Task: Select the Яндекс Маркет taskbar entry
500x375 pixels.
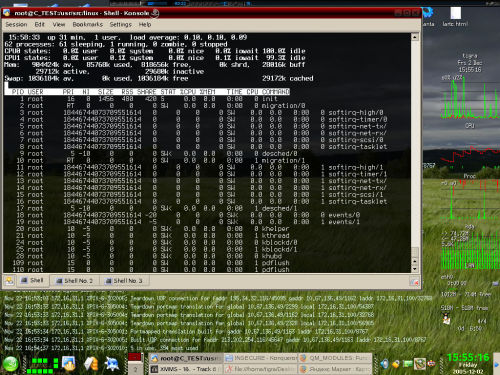Action: pos(335,369)
